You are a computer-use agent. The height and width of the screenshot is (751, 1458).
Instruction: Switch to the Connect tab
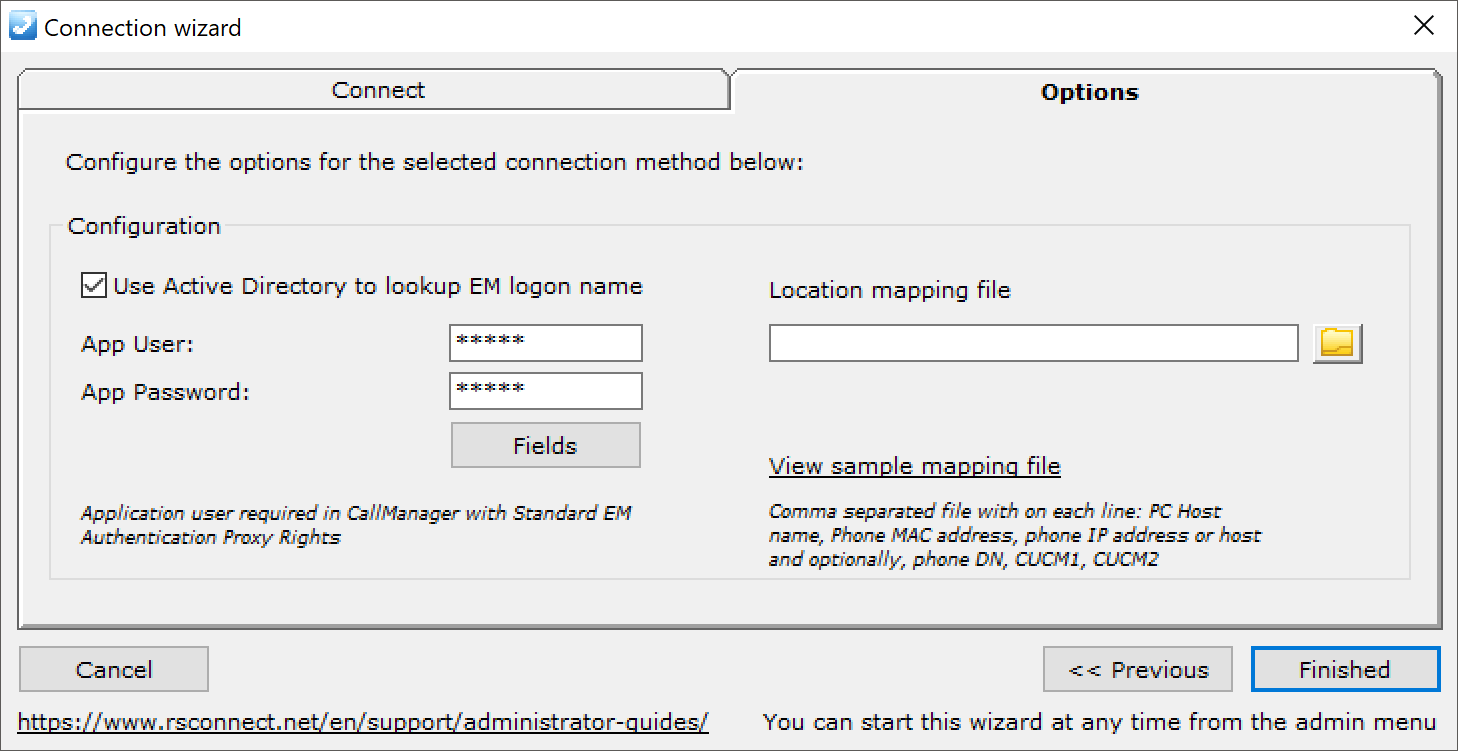(374, 90)
